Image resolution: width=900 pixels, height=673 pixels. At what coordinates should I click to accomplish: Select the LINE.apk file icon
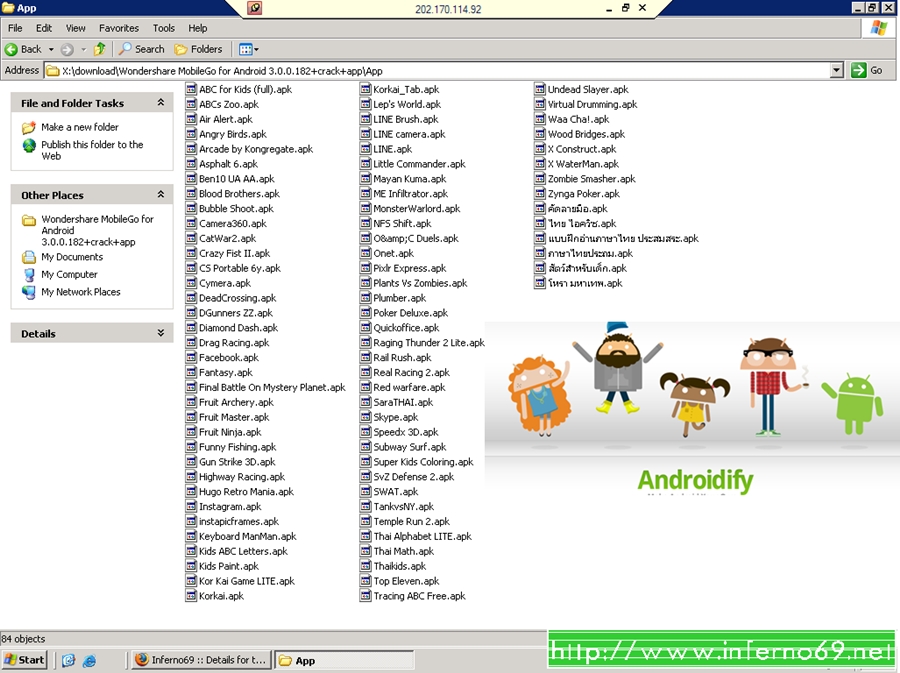(x=366, y=149)
